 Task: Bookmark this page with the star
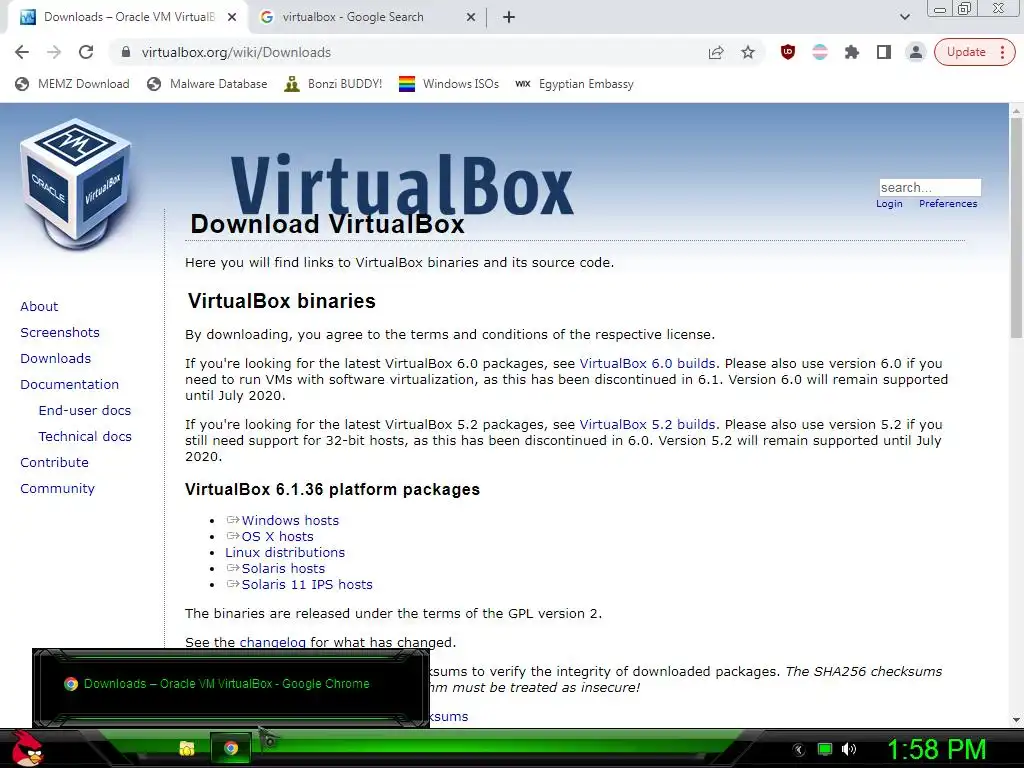point(748,52)
